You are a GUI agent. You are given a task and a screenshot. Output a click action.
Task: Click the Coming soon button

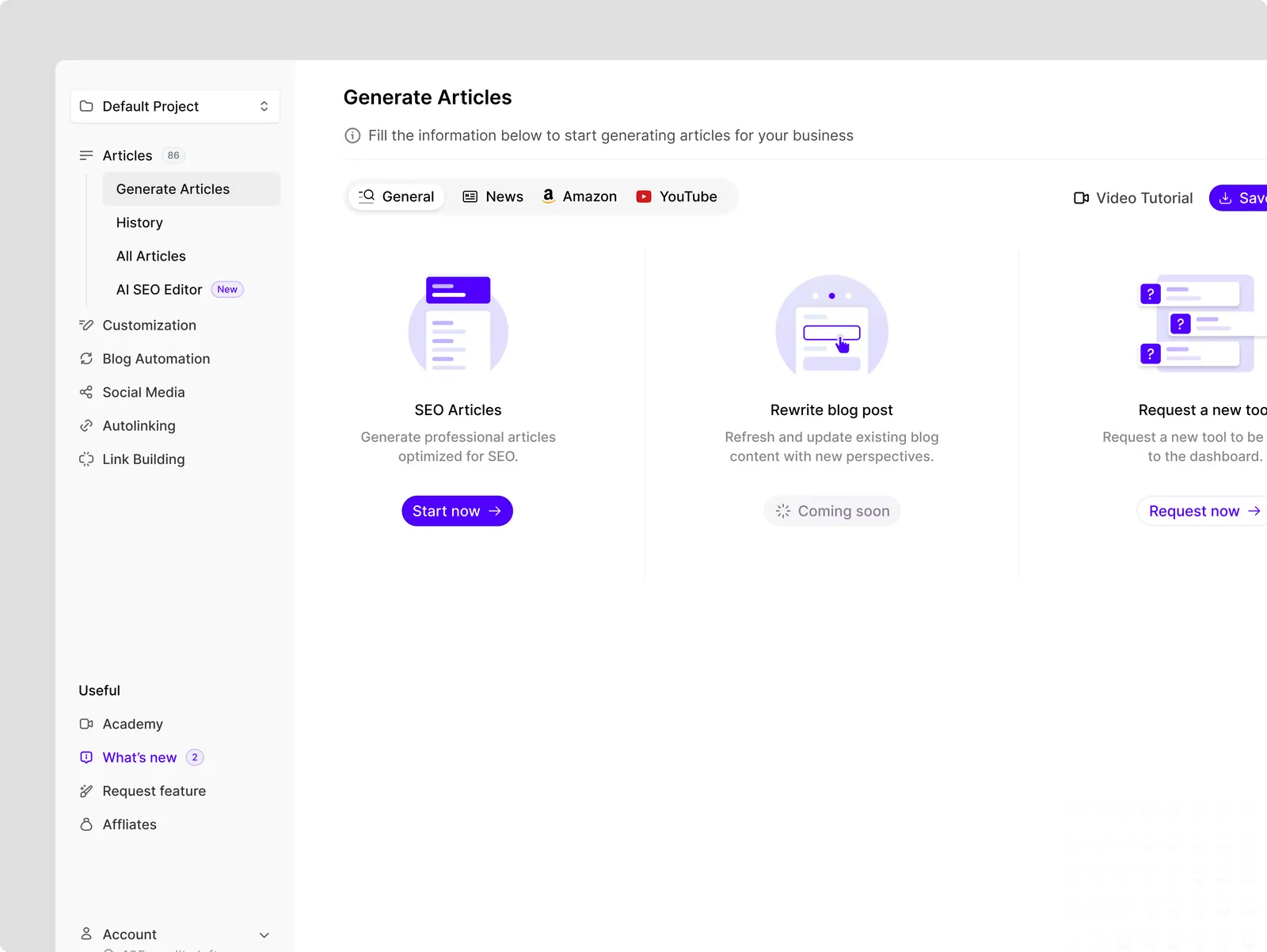[831, 511]
